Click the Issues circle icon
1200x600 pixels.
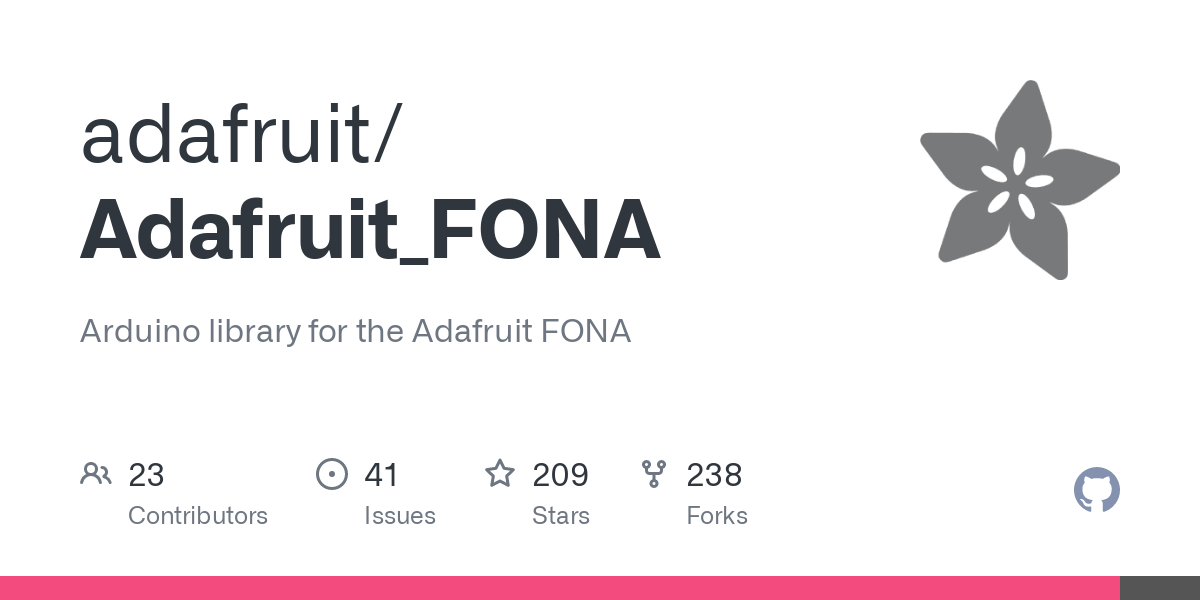coord(331,474)
